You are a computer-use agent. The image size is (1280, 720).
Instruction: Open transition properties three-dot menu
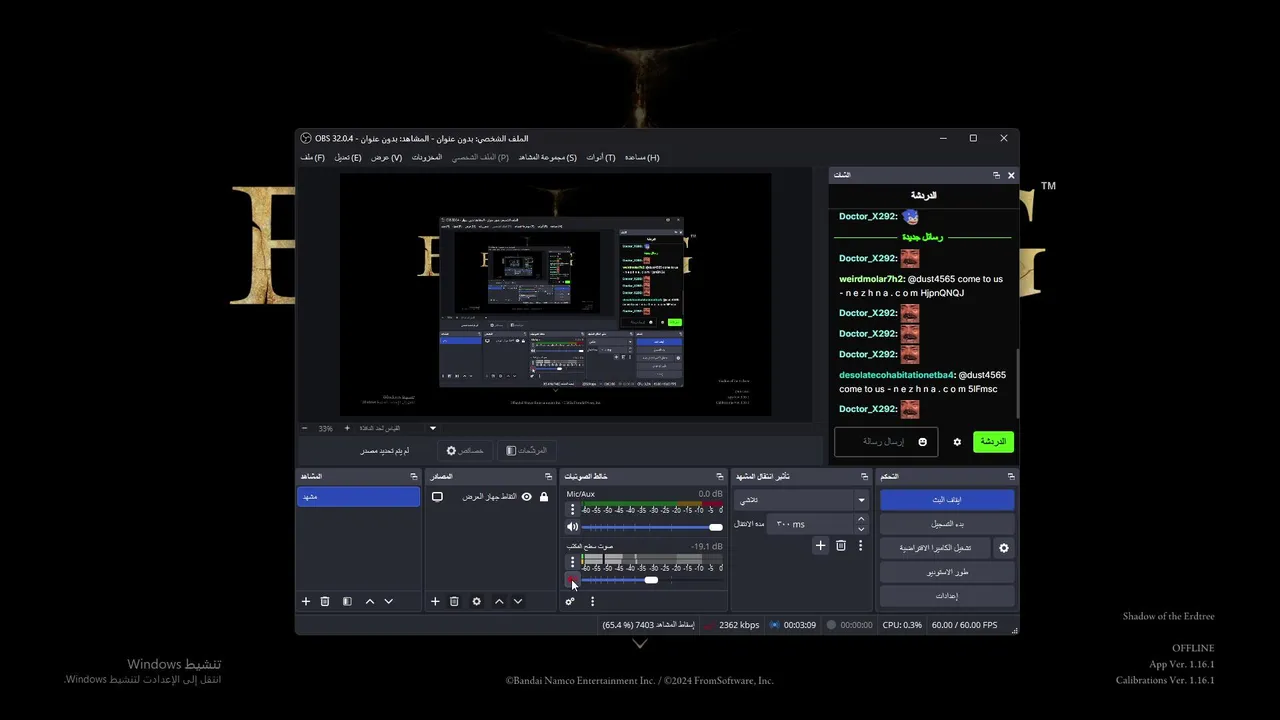(860, 545)
